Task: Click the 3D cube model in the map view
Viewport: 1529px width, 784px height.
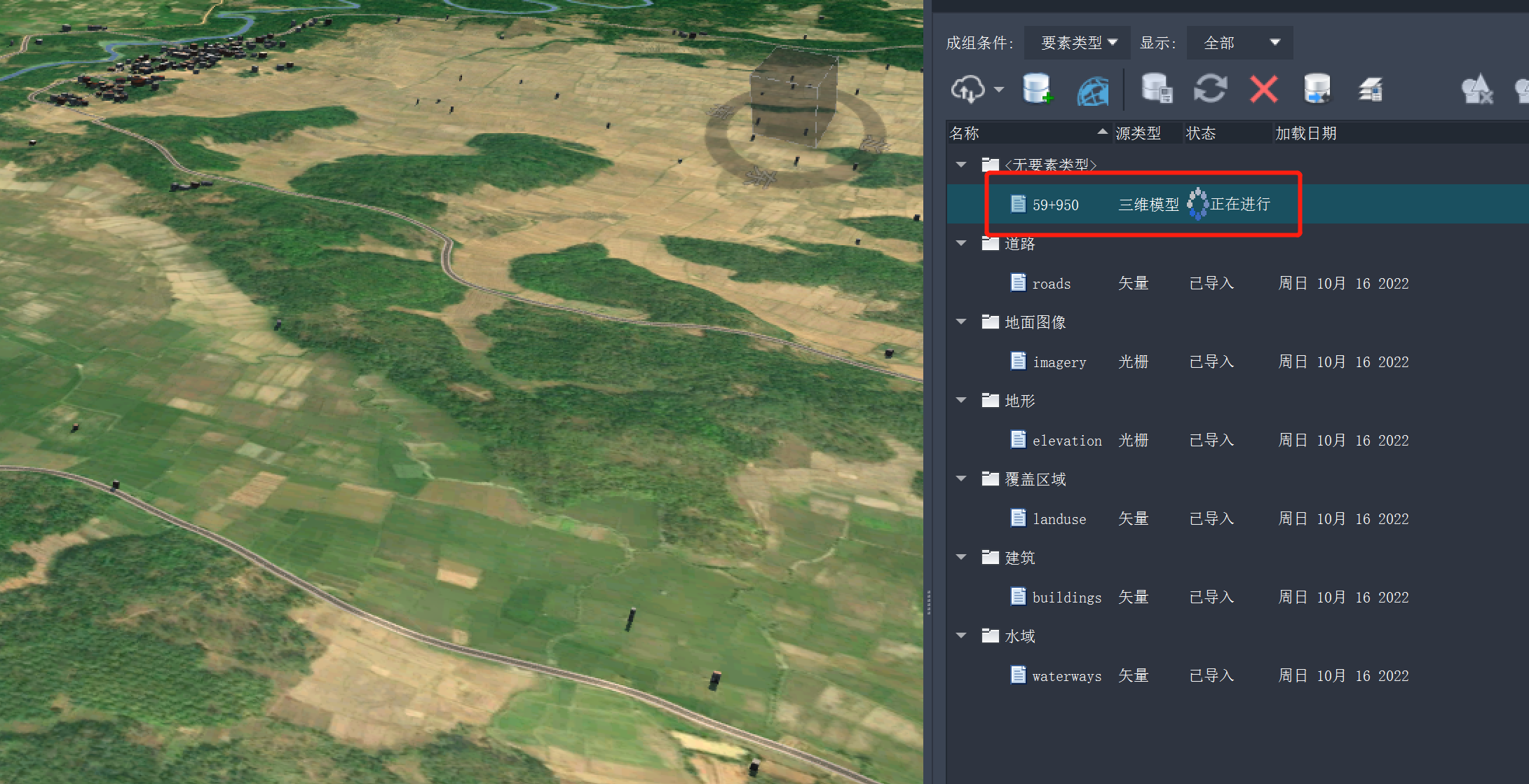Action: click(x=792, y=98)
